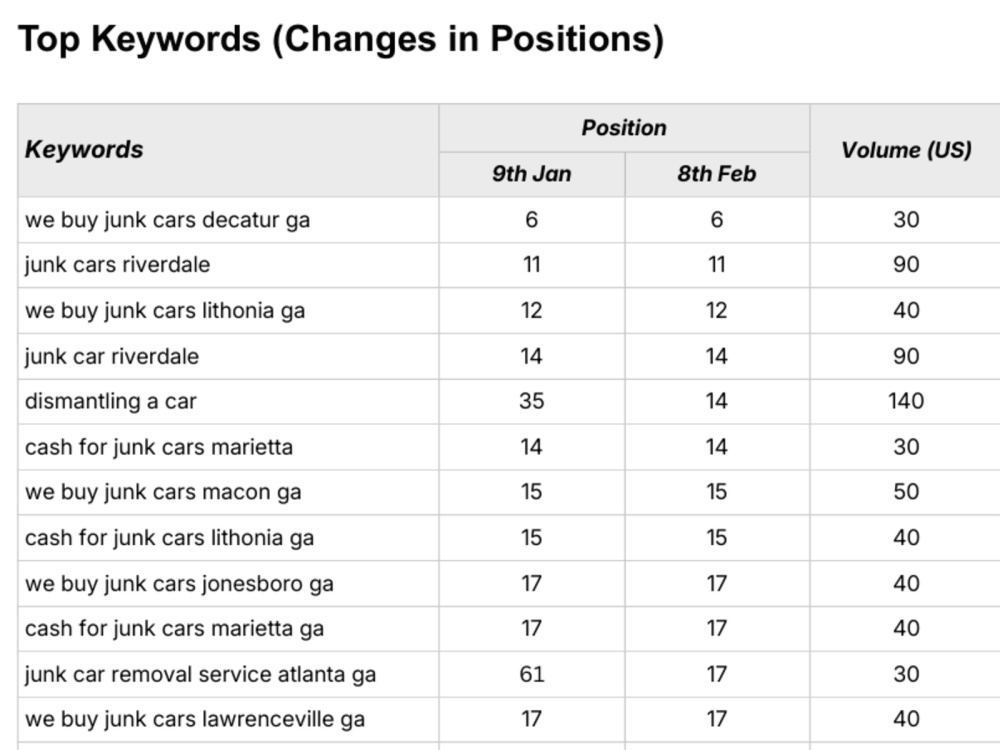Screen dimensions: 1000x750
Task: Select the 'junk cars riverdale' keyword cell
Action: tap(228, 265)
